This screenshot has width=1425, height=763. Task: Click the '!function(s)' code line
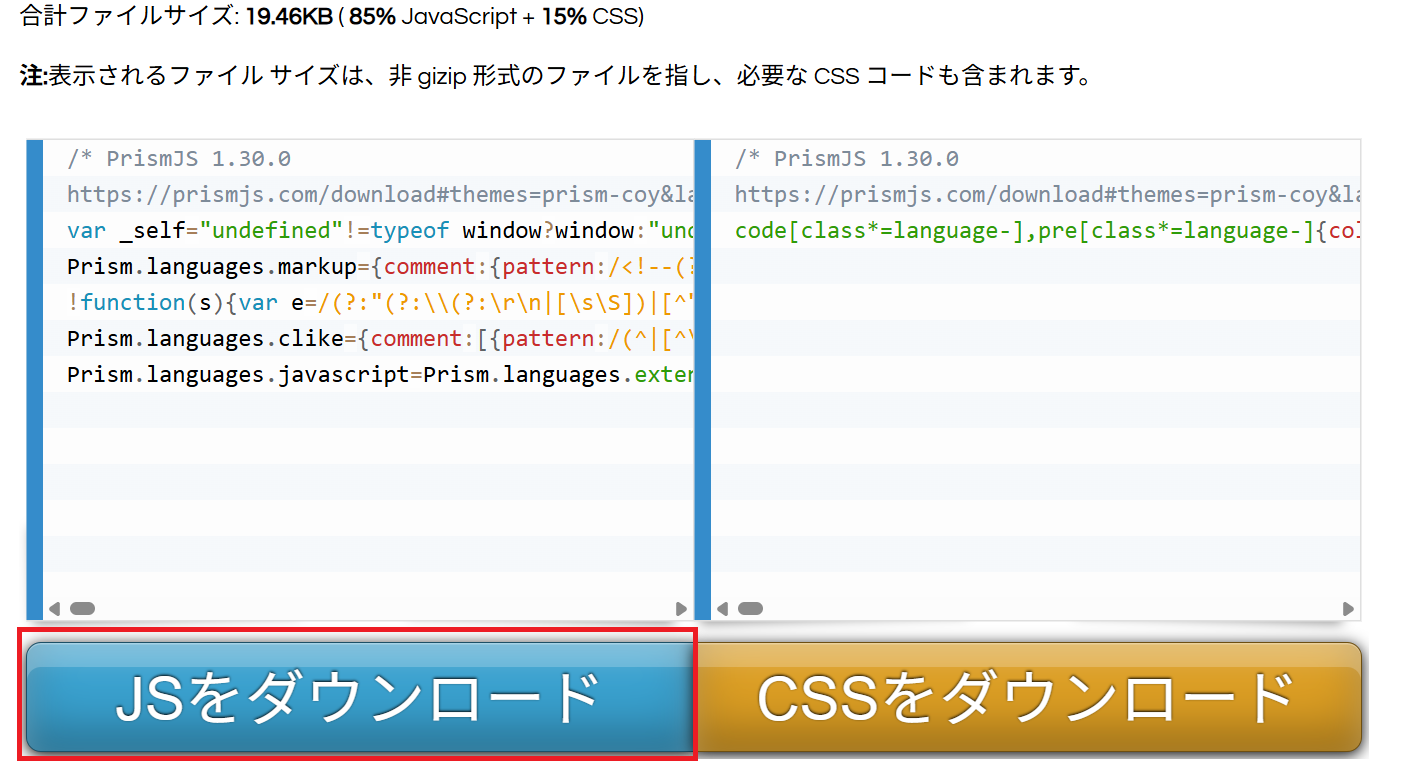coord(378,303)
